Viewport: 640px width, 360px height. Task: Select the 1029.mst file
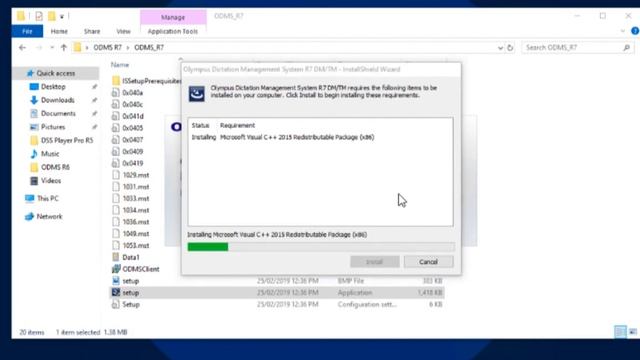point(136,175)
